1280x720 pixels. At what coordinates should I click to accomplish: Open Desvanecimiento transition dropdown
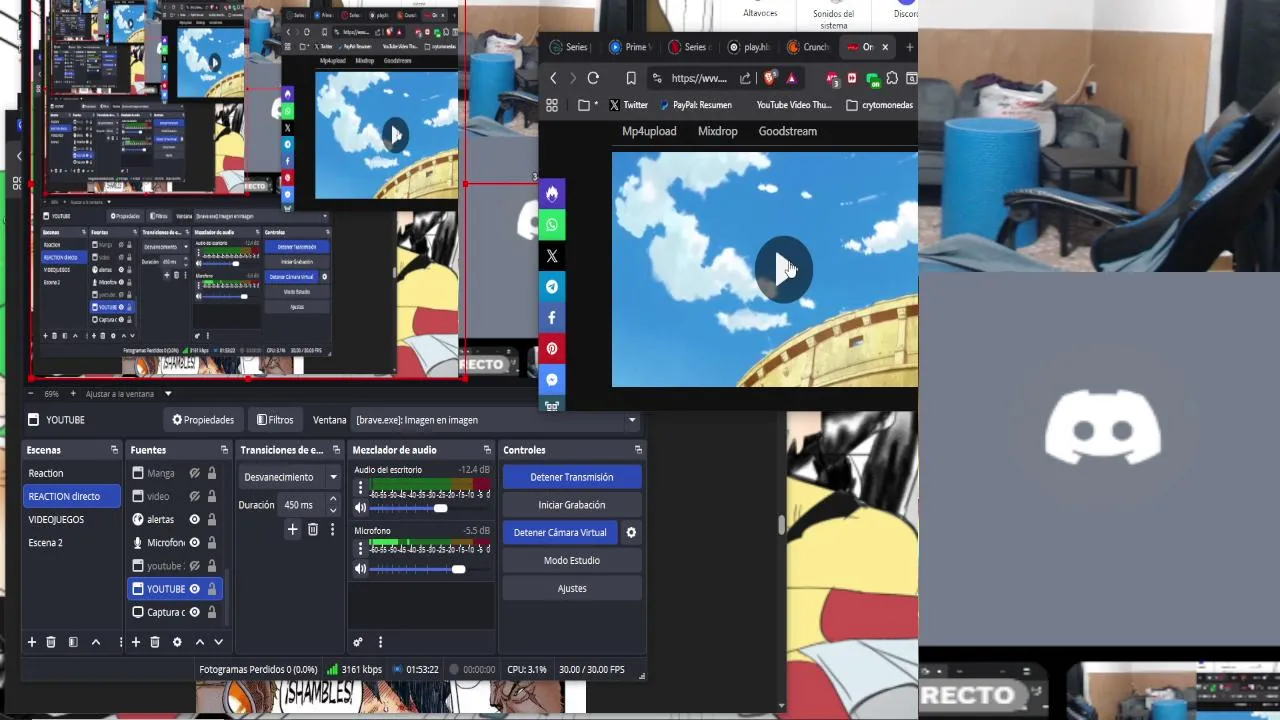(x=290, y=477)
